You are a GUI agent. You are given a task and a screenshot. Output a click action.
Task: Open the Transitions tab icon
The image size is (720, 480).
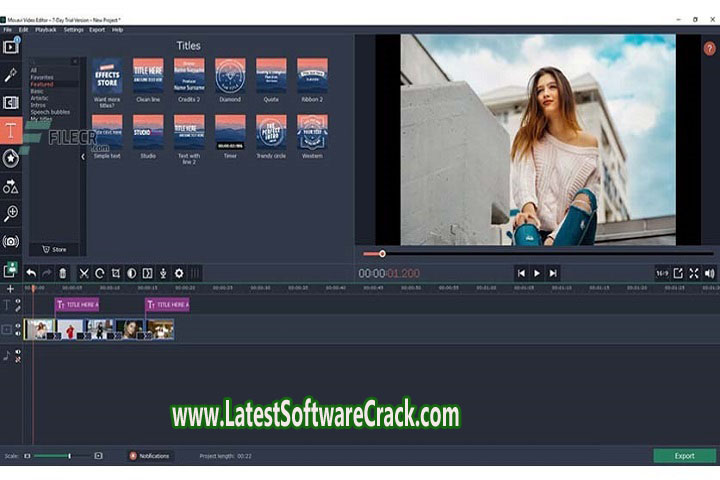tap(11, 102)
